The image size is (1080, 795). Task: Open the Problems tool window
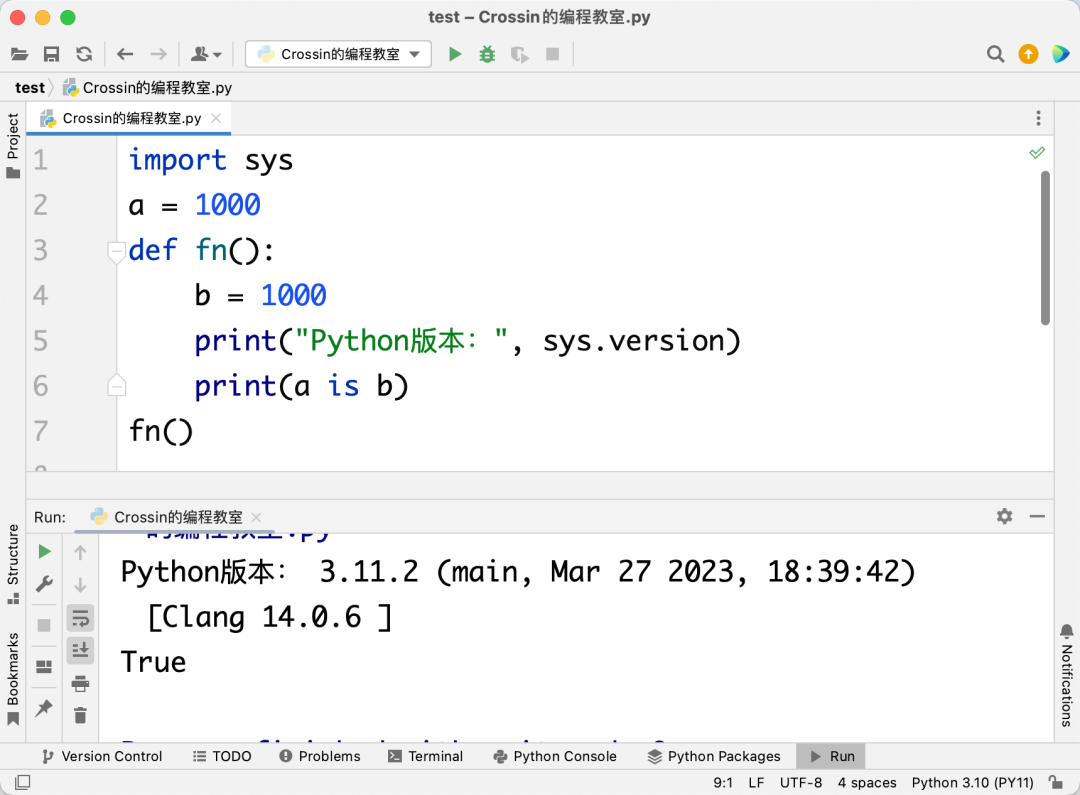coord(320,756)
